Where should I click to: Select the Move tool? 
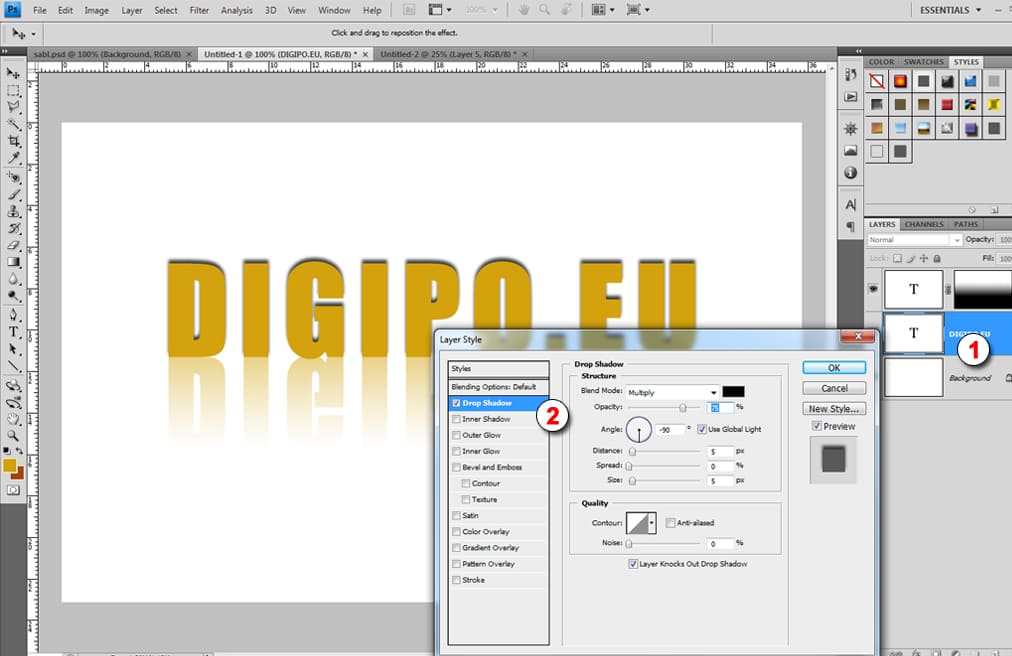14,74
